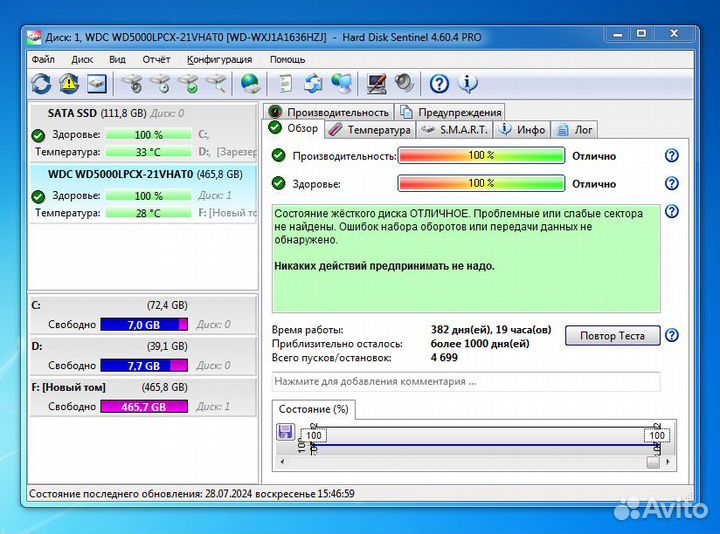Click the blue question mark help toolbar icon
Image resolution: width=720 pixels, height=534 pixels.
coord(439,83)
